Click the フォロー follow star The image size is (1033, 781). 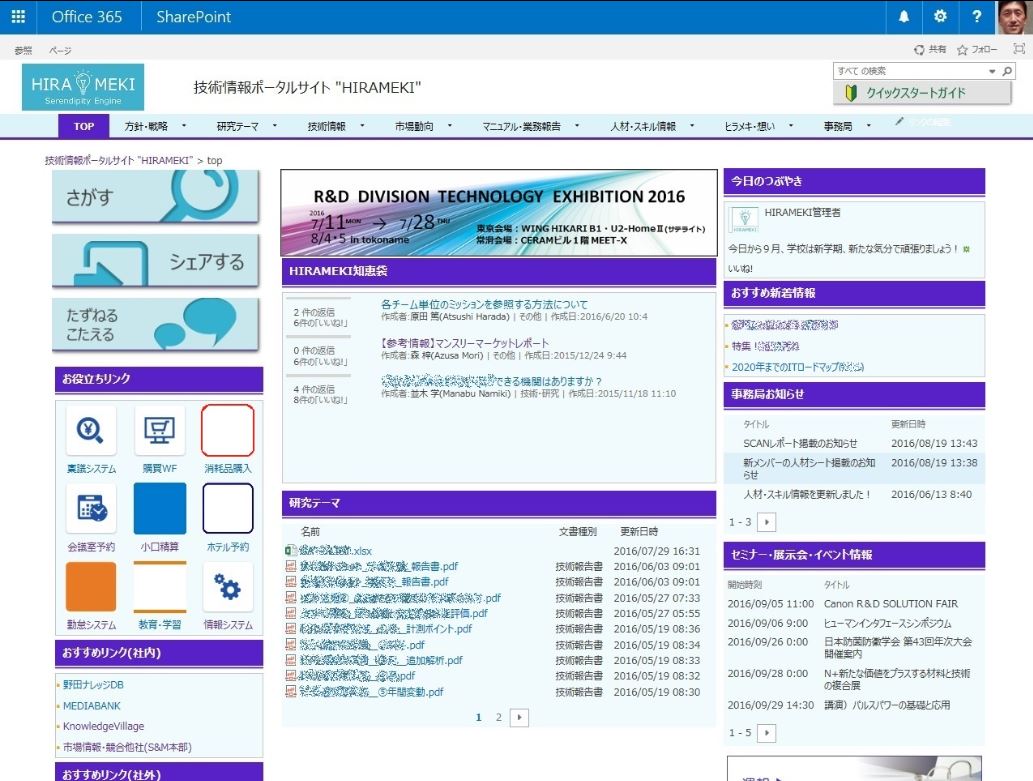(x=963, y=49)
